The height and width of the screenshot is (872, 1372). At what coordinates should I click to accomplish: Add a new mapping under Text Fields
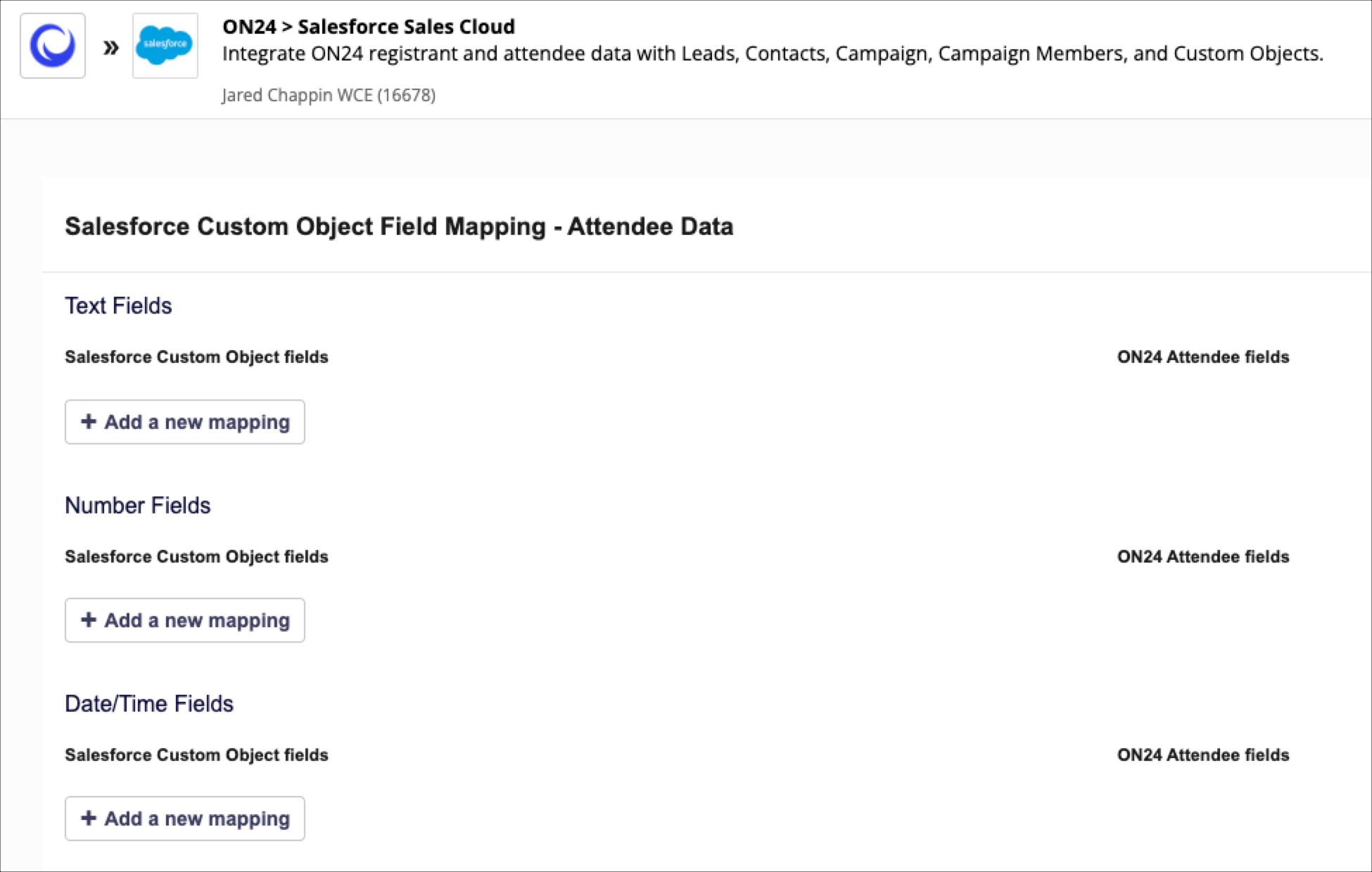[x=185, y=422]
